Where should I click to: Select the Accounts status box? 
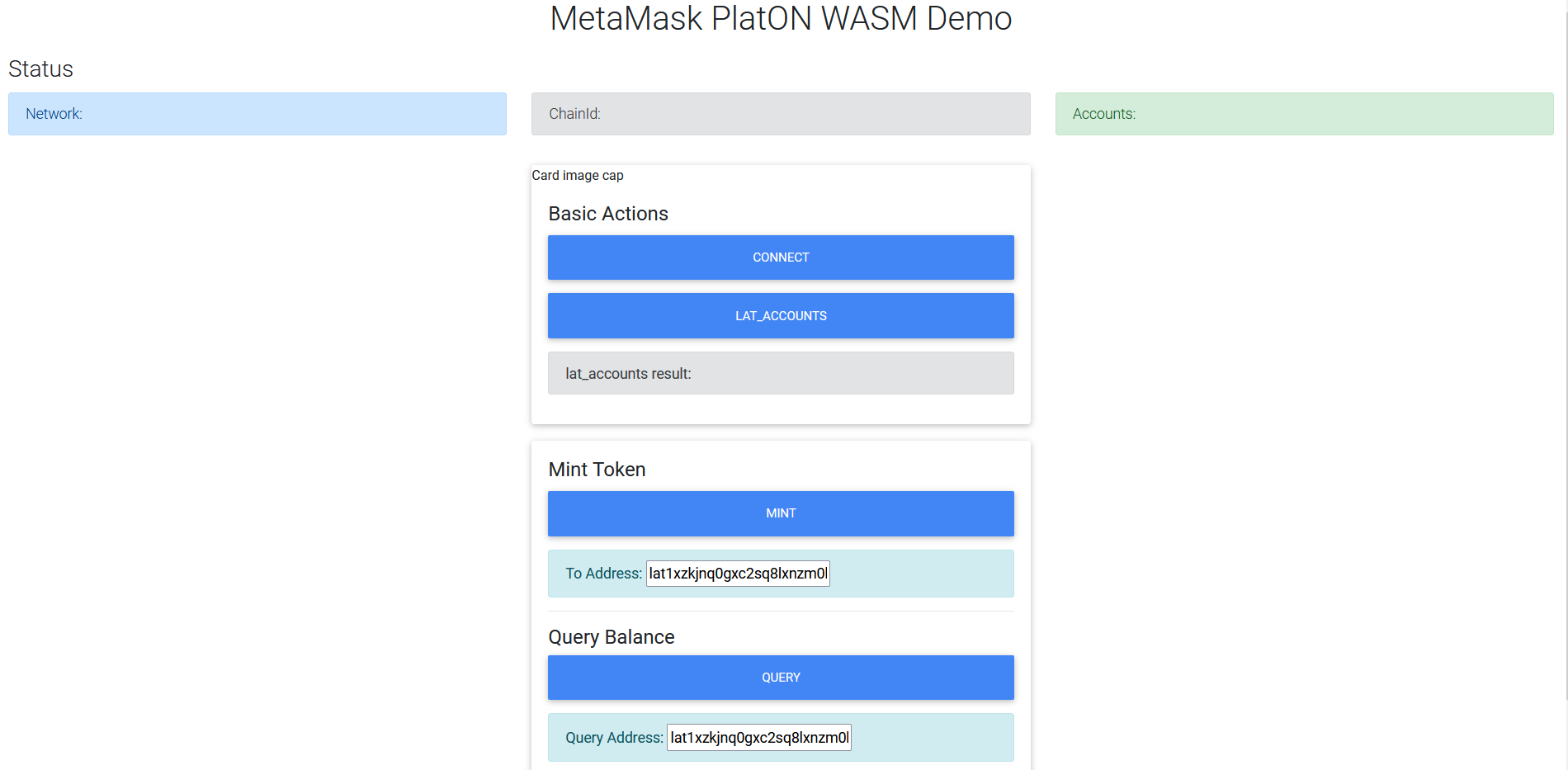1305,114
